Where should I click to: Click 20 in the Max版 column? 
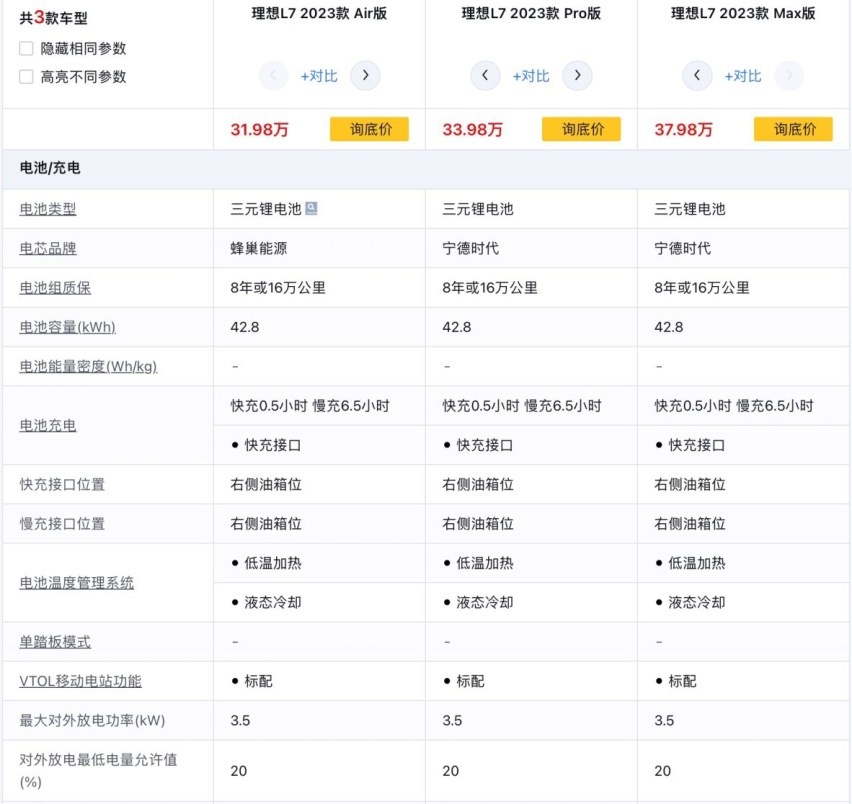[662, 771]
